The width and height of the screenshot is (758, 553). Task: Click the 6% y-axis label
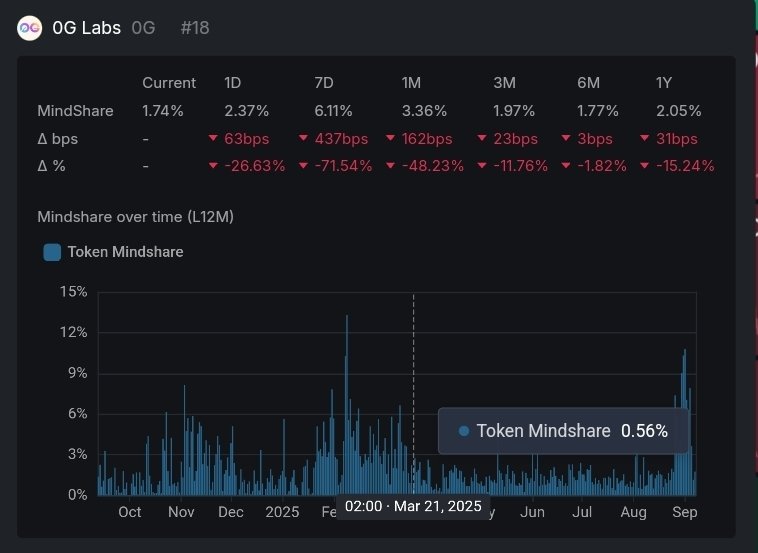click(77, 414)
